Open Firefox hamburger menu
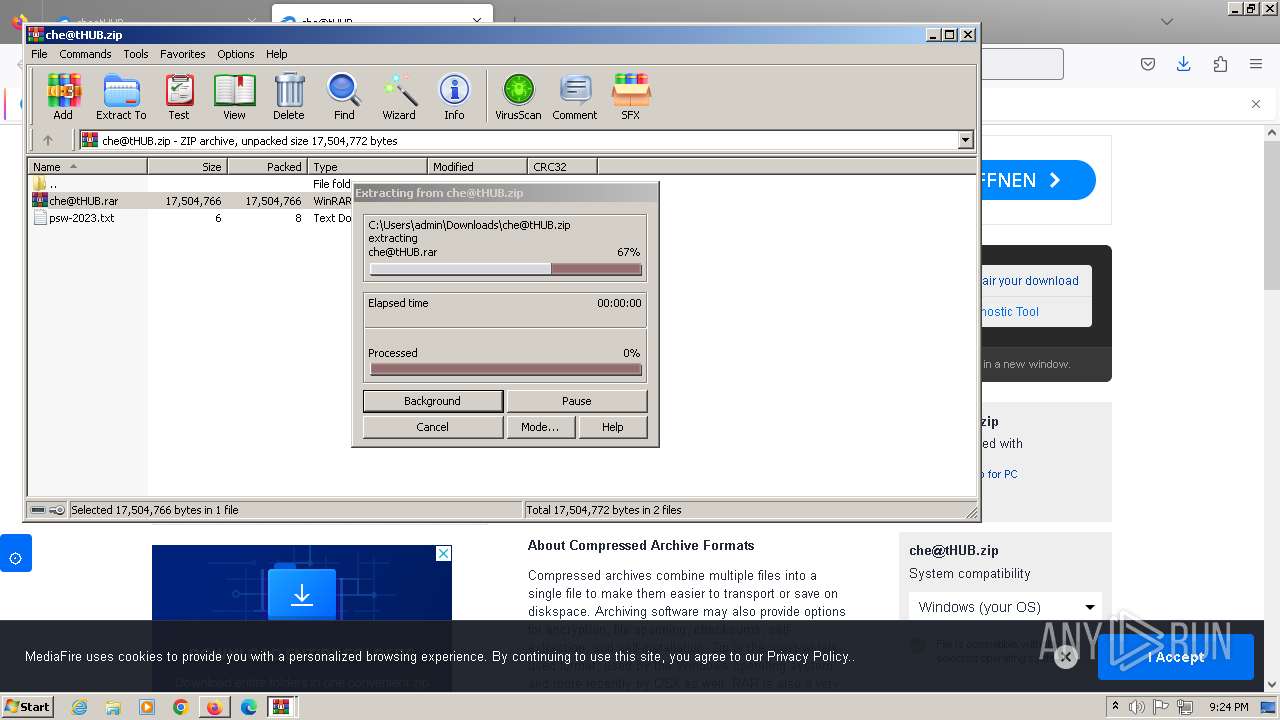 point(1256,64)
